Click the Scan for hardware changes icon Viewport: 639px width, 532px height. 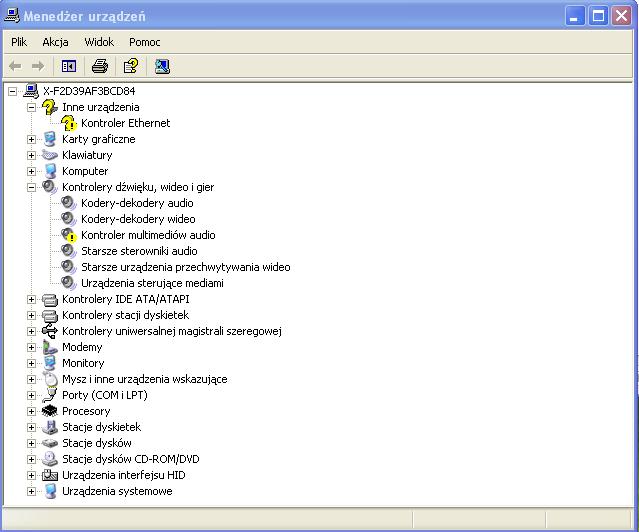pos(162,66)
